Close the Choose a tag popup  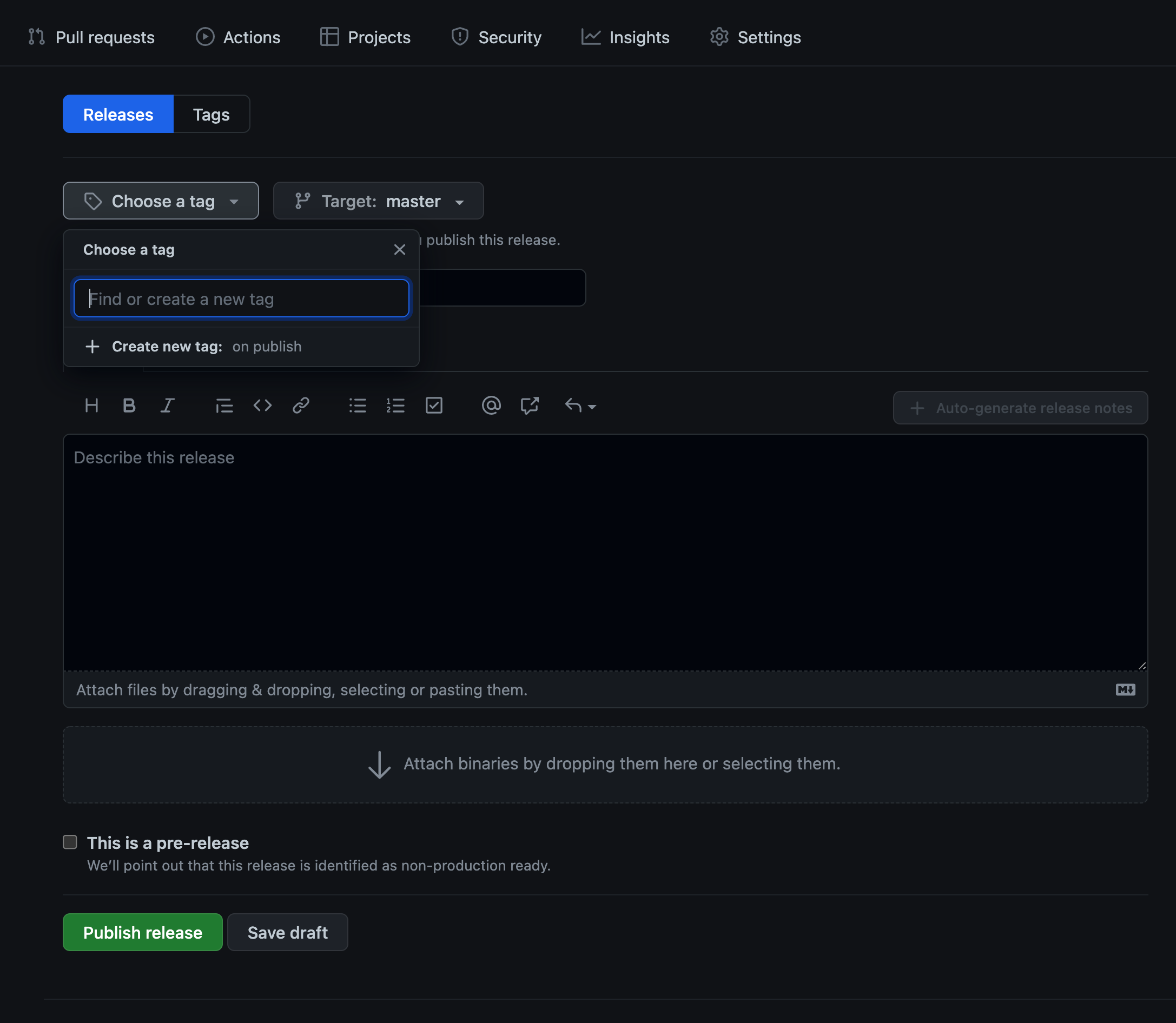point(399,250)
